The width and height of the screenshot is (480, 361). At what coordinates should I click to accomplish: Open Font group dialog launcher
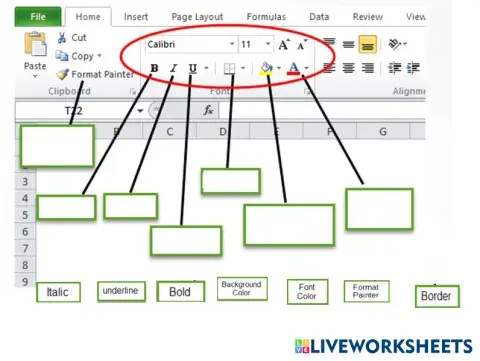(x=307, y=91)
